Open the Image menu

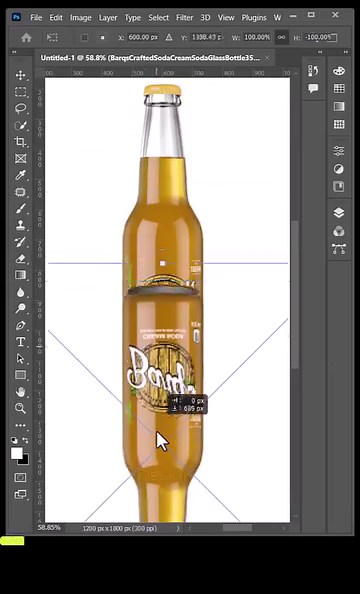point(80,17)
